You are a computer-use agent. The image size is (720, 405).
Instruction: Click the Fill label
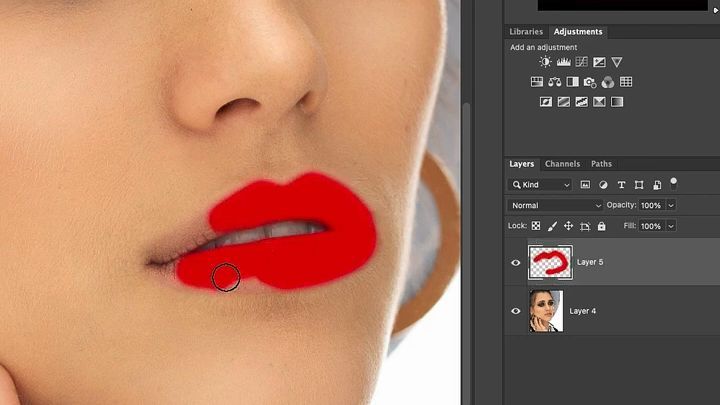(x=630, y=226)
